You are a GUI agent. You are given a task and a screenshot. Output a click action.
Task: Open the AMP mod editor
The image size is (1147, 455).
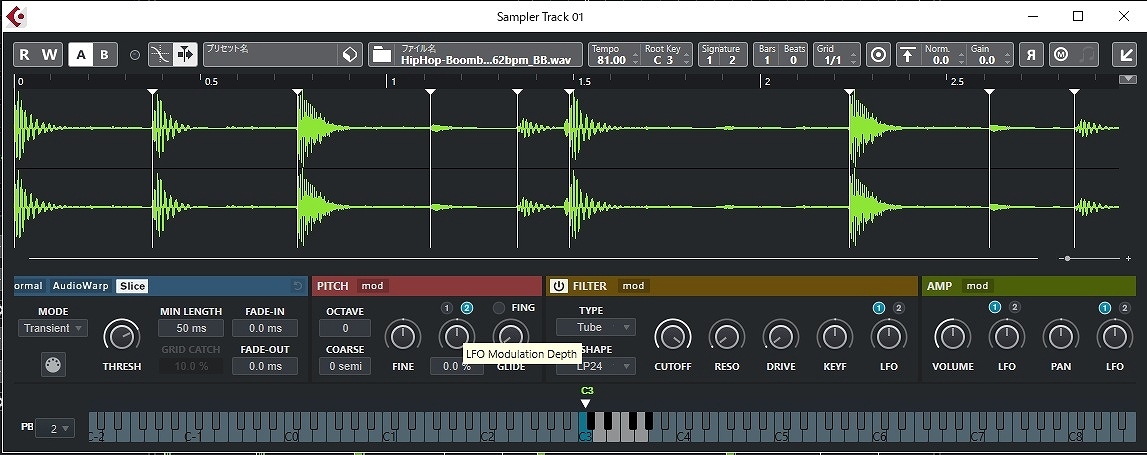(x=977, y=286)
